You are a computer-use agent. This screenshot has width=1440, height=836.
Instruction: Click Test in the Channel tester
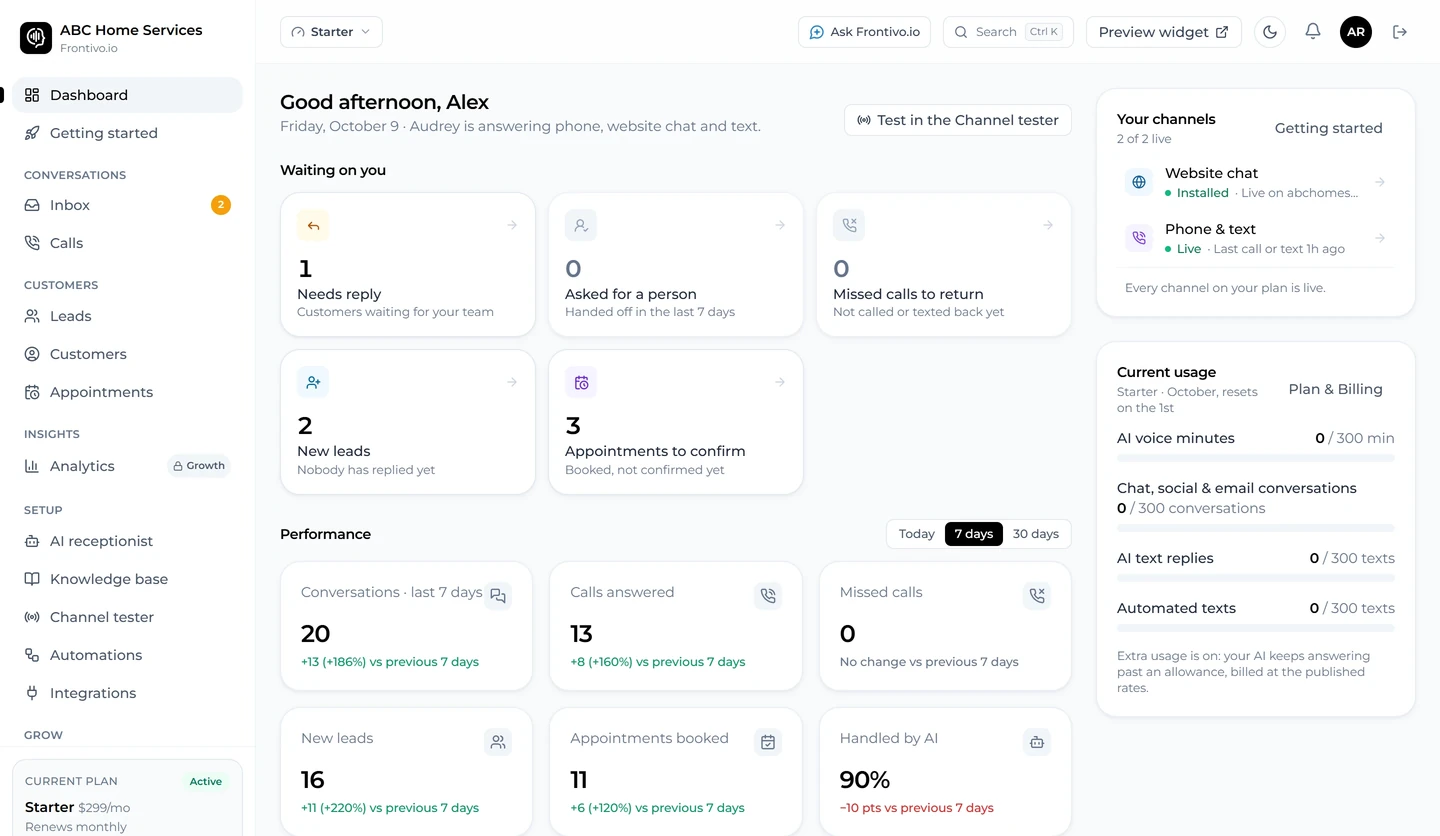958,120
